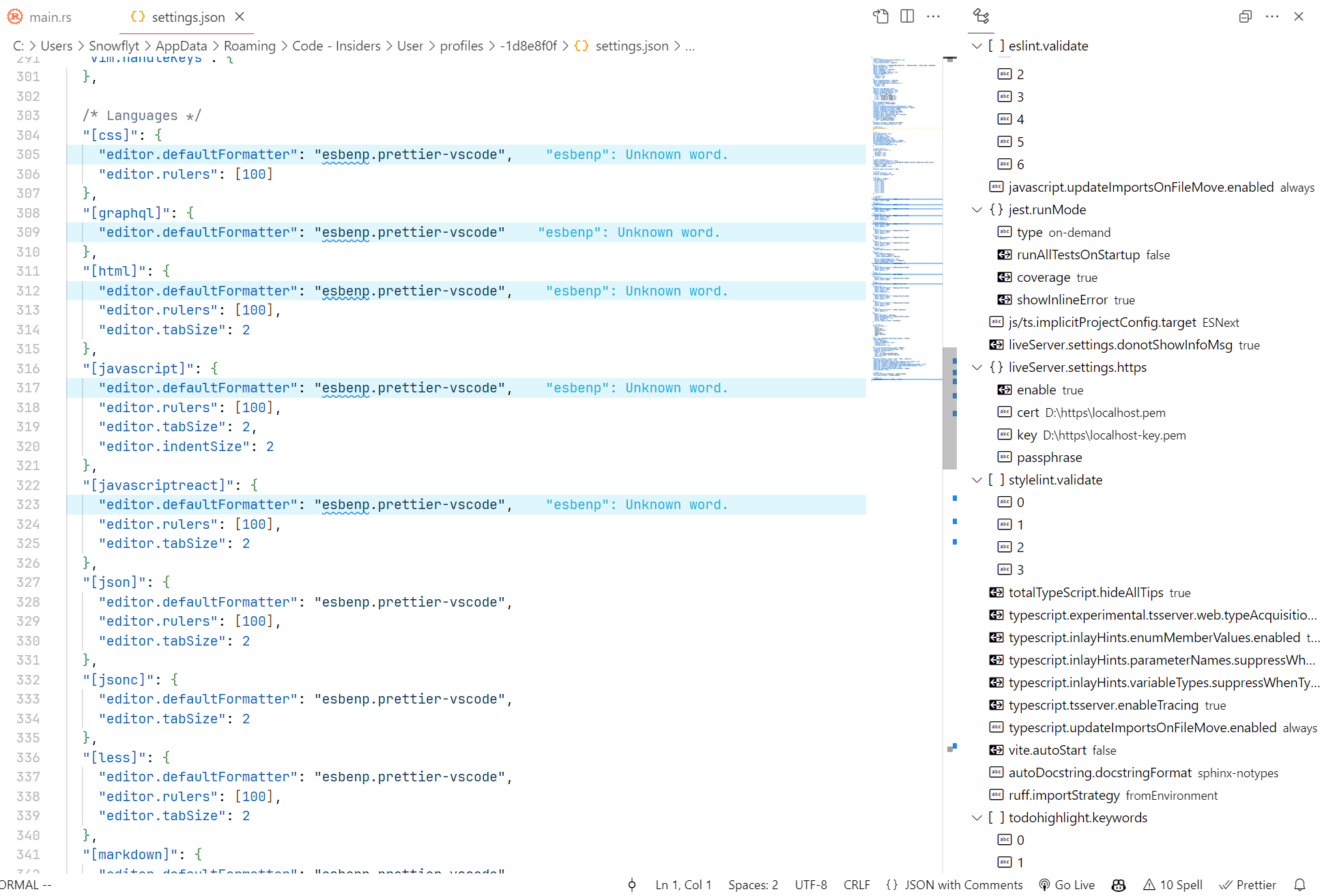Select the liveServer enable true item
The image size is (1322, 896).
(1036, 390)
